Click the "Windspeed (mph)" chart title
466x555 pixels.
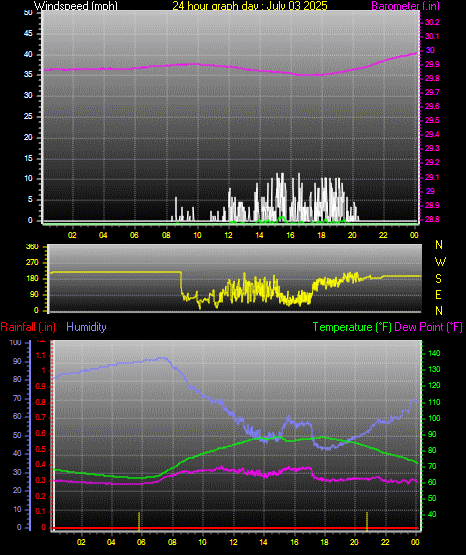76,6
